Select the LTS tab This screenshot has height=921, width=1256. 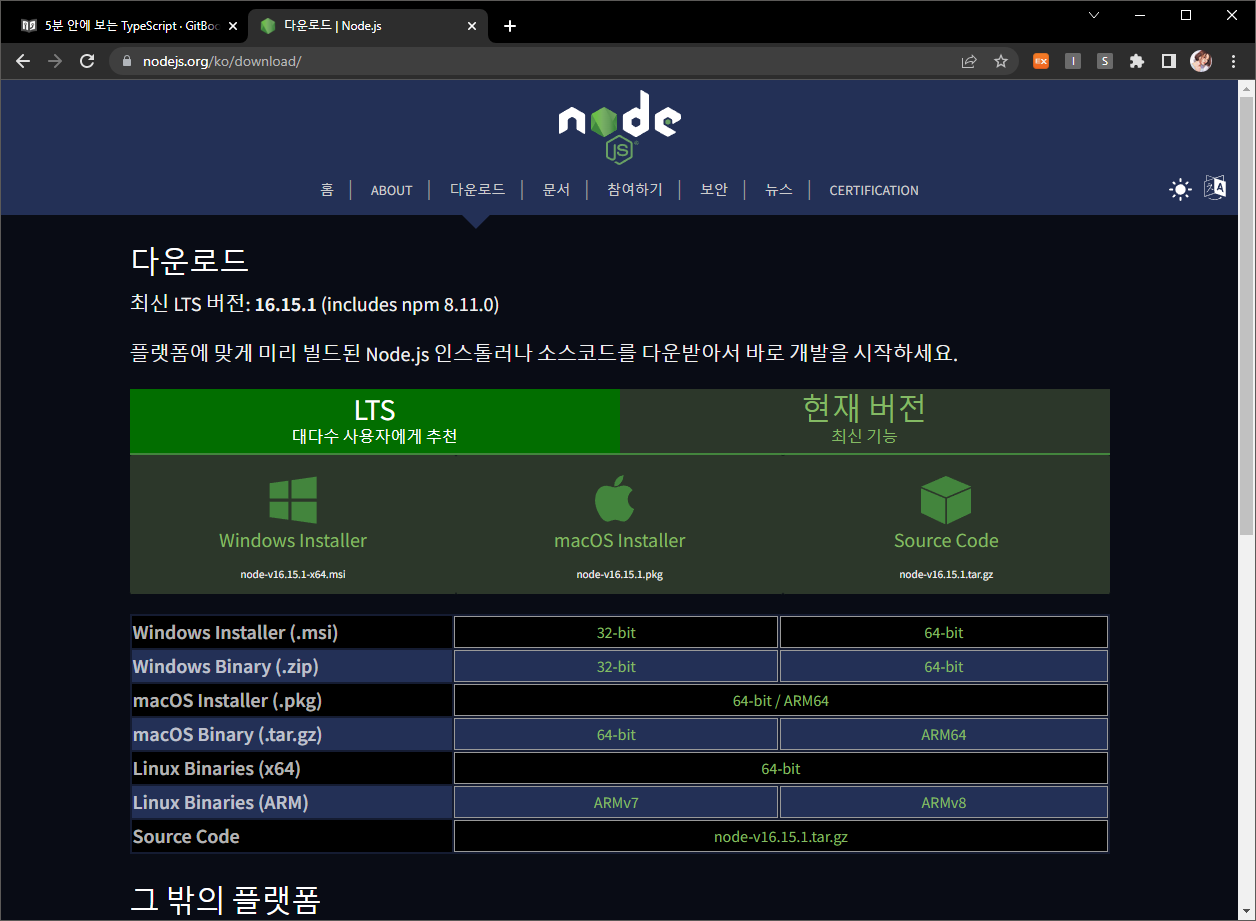tap(375, 421)
